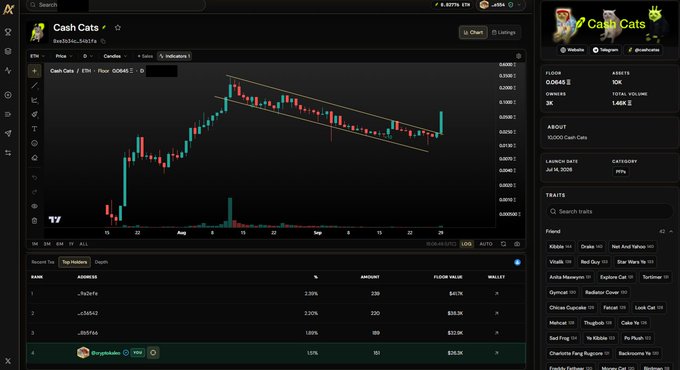Open the D interval dropdown
Viewport: 680px width, 370px height.
coord(88,56)
